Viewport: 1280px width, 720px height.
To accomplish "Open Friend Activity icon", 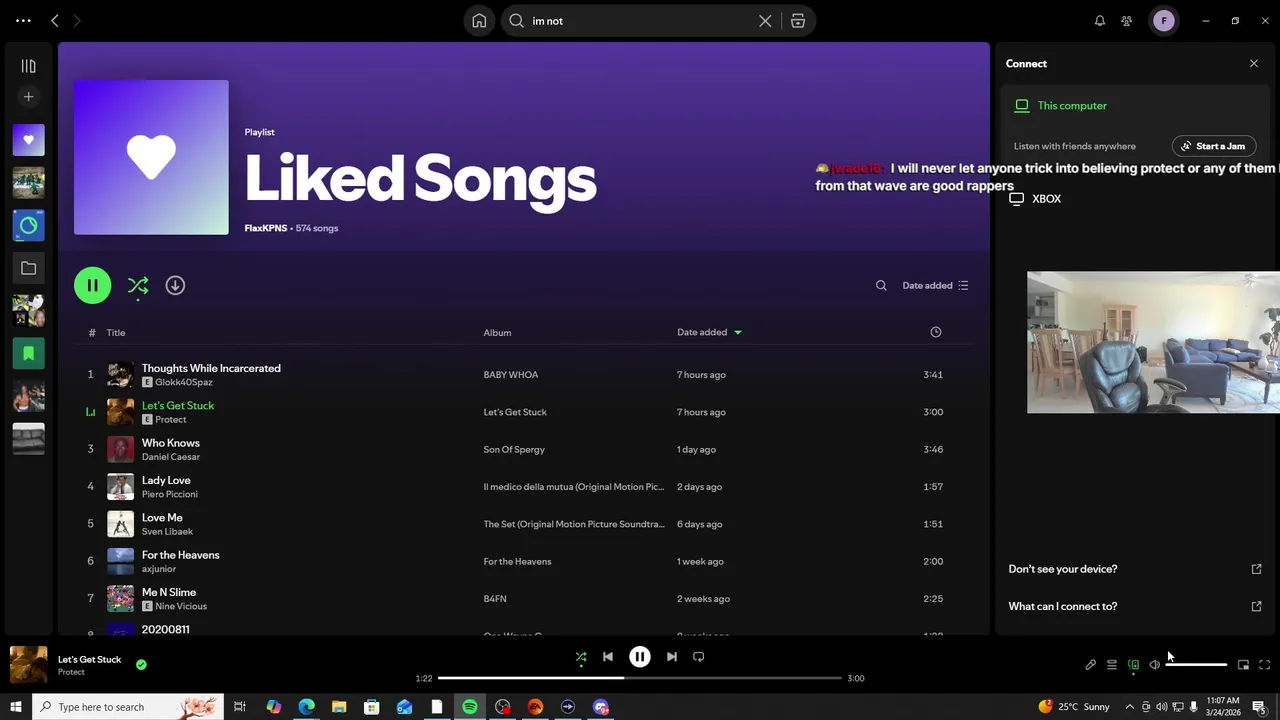I will pos(1127,21).
